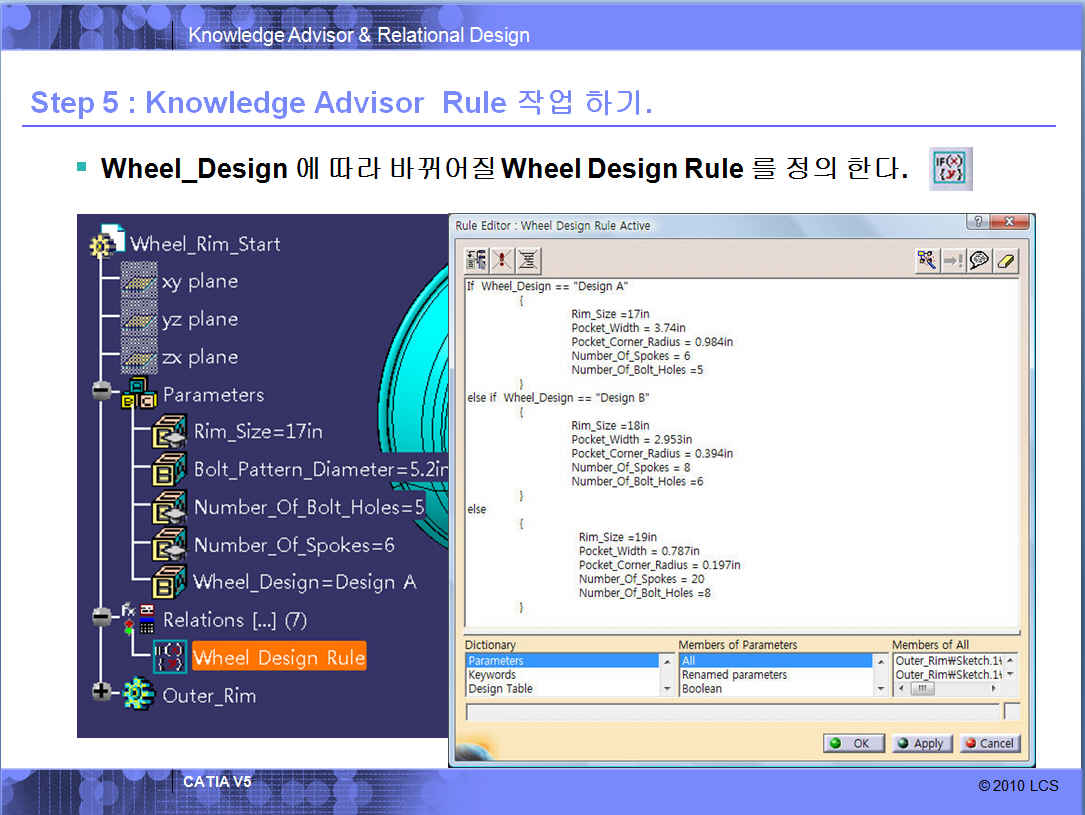The width and height of the screenshot is (1085, 815).
Task: Click the first icon in Rule Editor toolbar
Action: pos(477,261)
